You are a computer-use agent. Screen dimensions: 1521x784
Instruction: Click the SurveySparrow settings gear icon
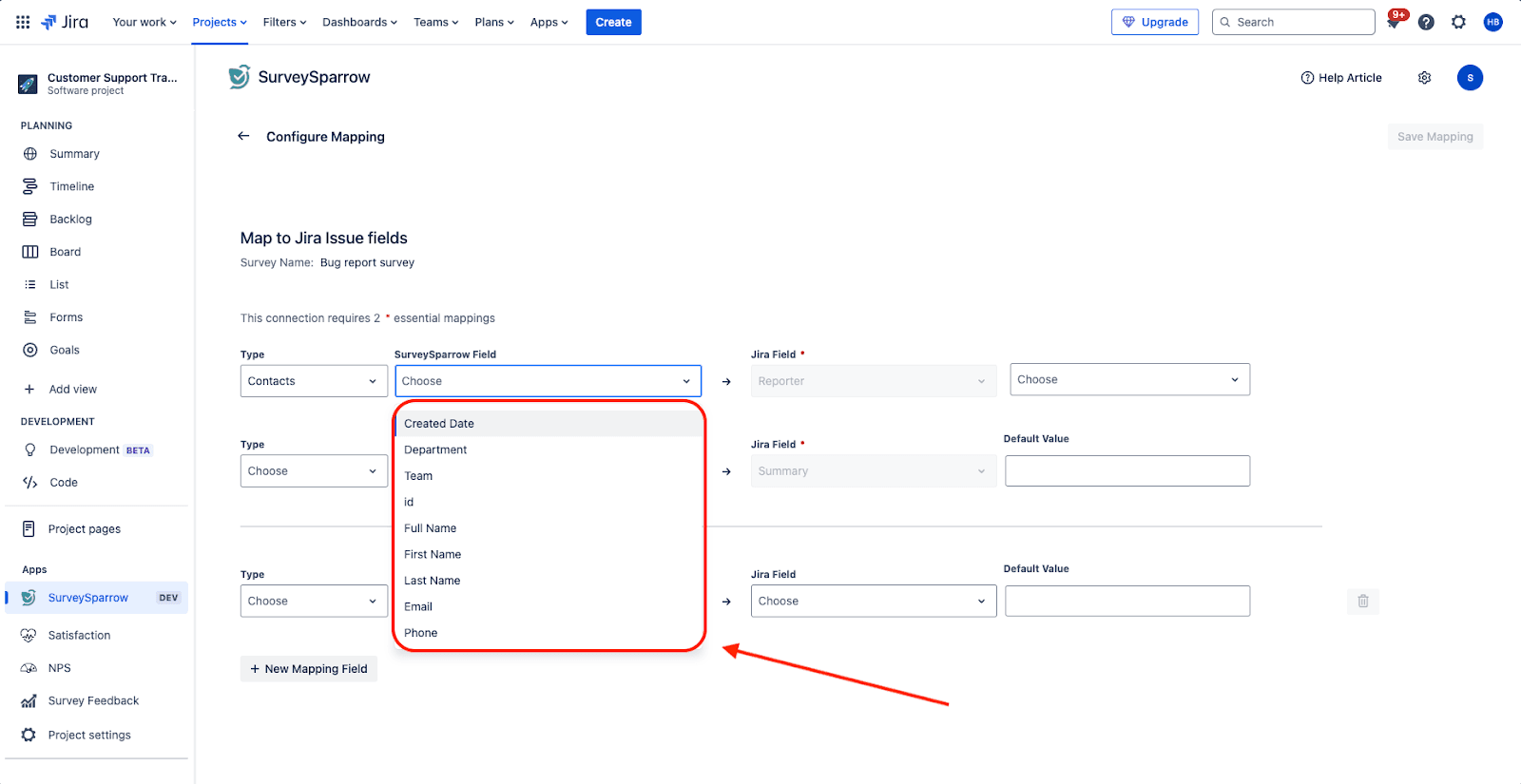1424,78
